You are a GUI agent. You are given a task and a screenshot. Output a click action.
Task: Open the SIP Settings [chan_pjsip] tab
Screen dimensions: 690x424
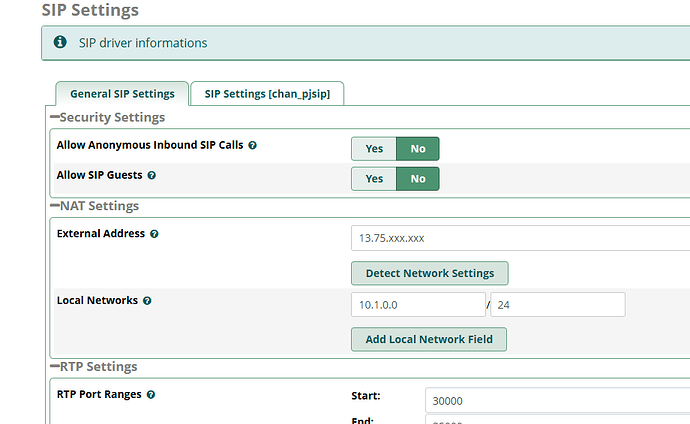tap(267, 94)
